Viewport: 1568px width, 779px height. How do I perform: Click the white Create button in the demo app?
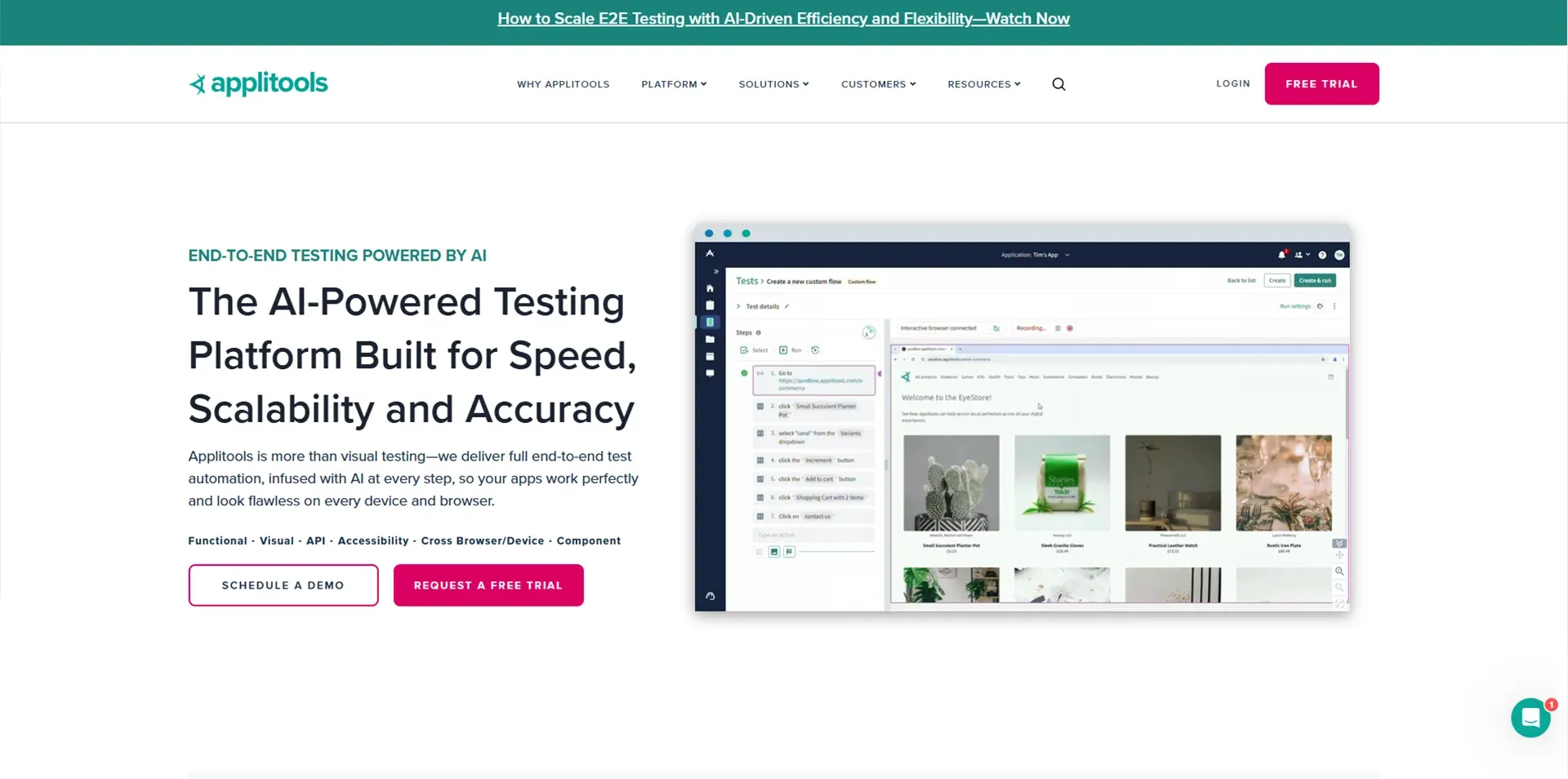(x=1277, y=280)
